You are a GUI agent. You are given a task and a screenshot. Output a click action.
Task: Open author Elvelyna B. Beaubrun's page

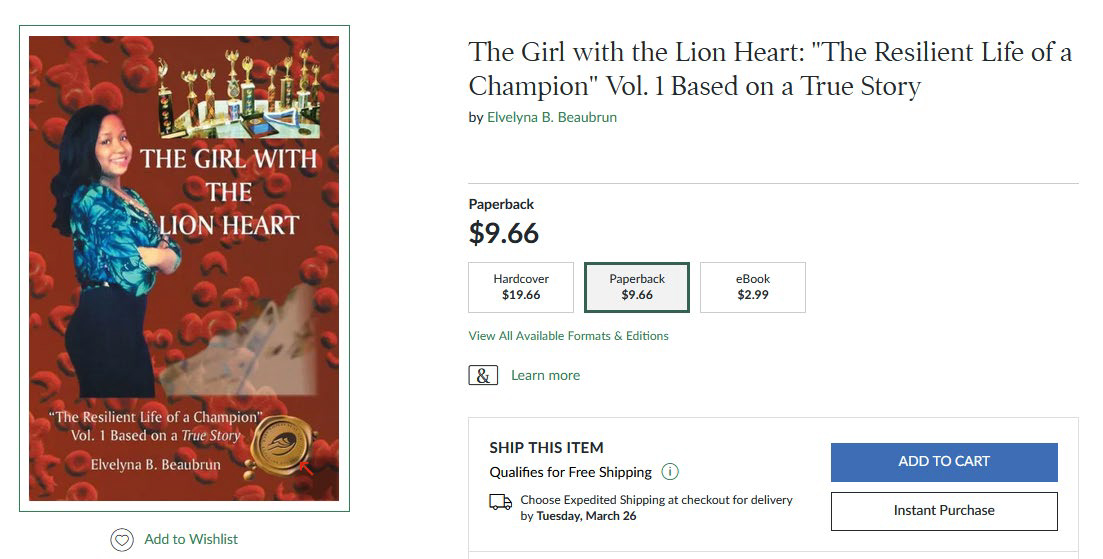point(551,117)
